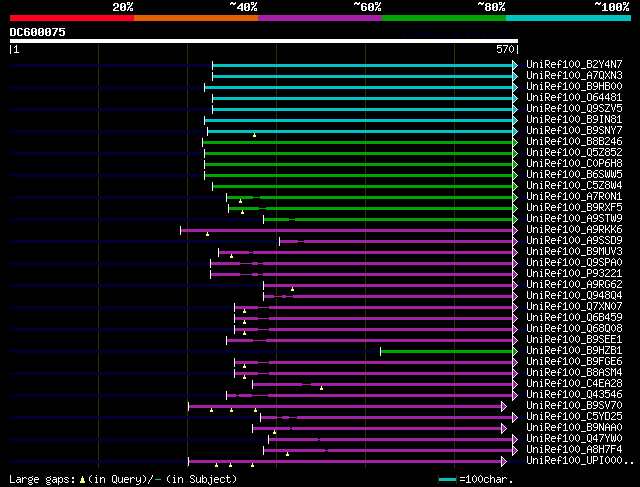The width and height of the screenshot is (640, 487).
Task: Click the yellow triangle in the Large gaps legend
Action: tap(82, 480)
